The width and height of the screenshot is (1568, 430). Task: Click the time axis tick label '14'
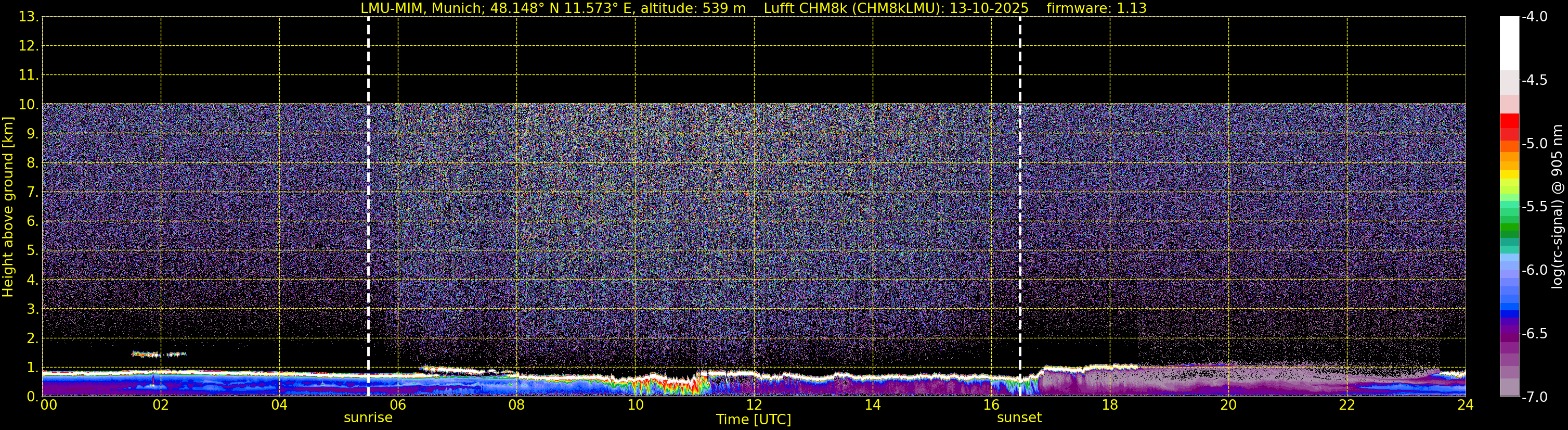coord(872,406)
